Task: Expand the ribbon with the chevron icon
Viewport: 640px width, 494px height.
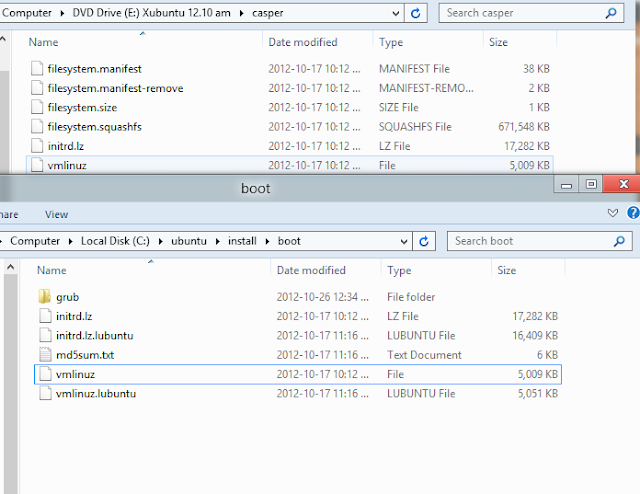Action: click(x=613, y=213)
